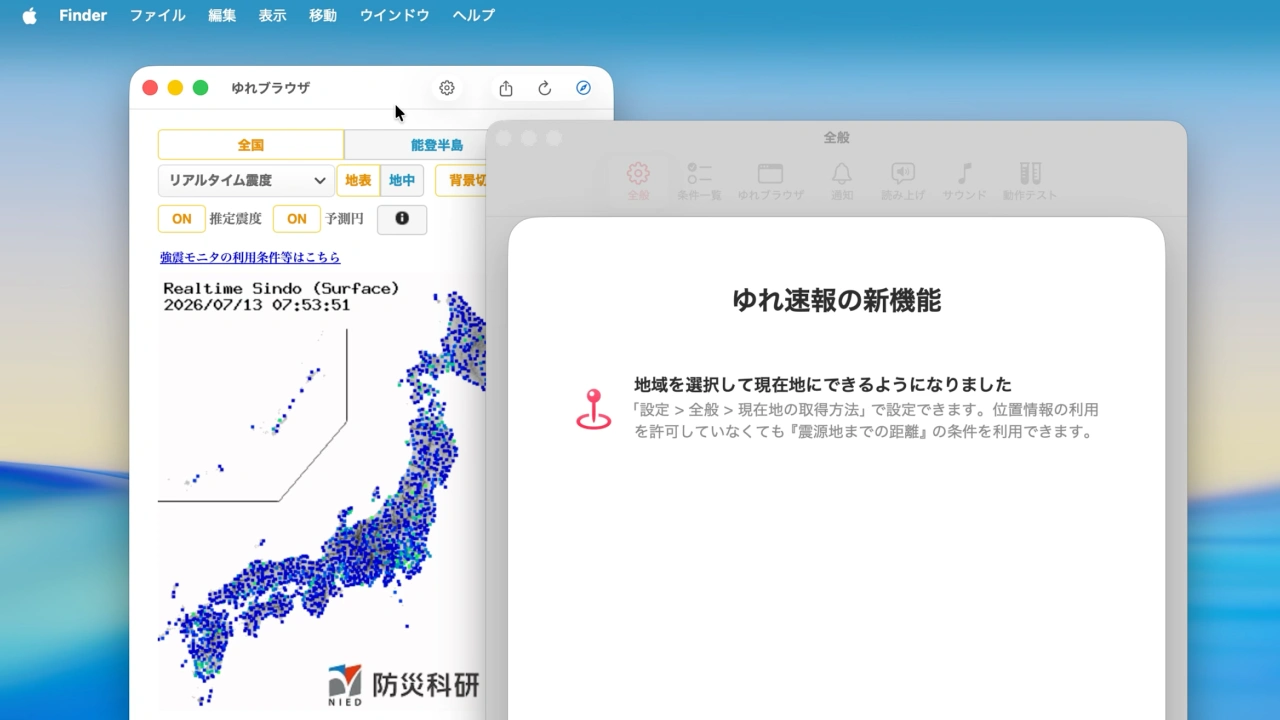This screenshot has height=720, width=1280.
Task: Click the realtime seismic intensity map
Action: pos(322,490)
